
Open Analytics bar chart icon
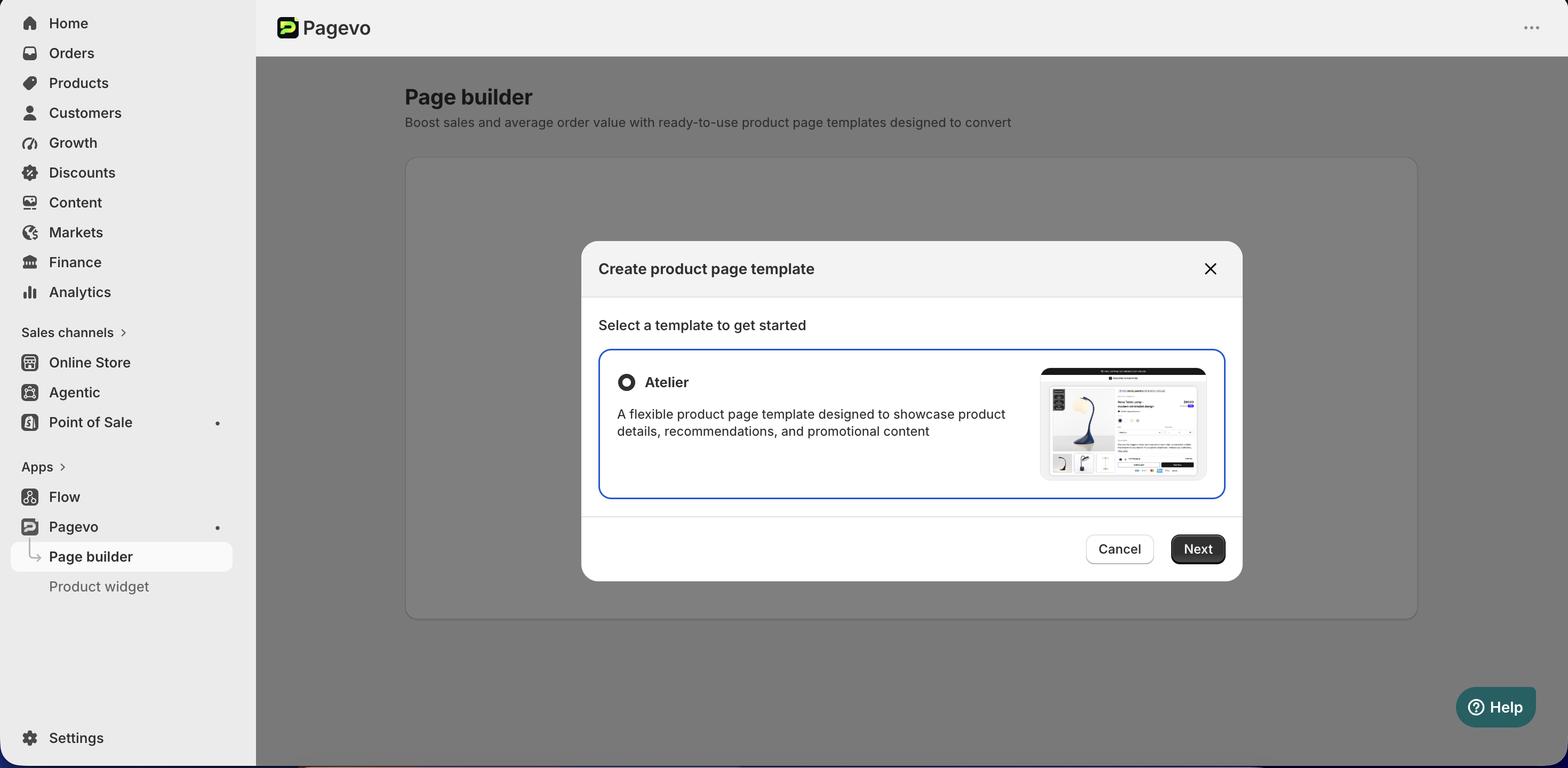30,292
